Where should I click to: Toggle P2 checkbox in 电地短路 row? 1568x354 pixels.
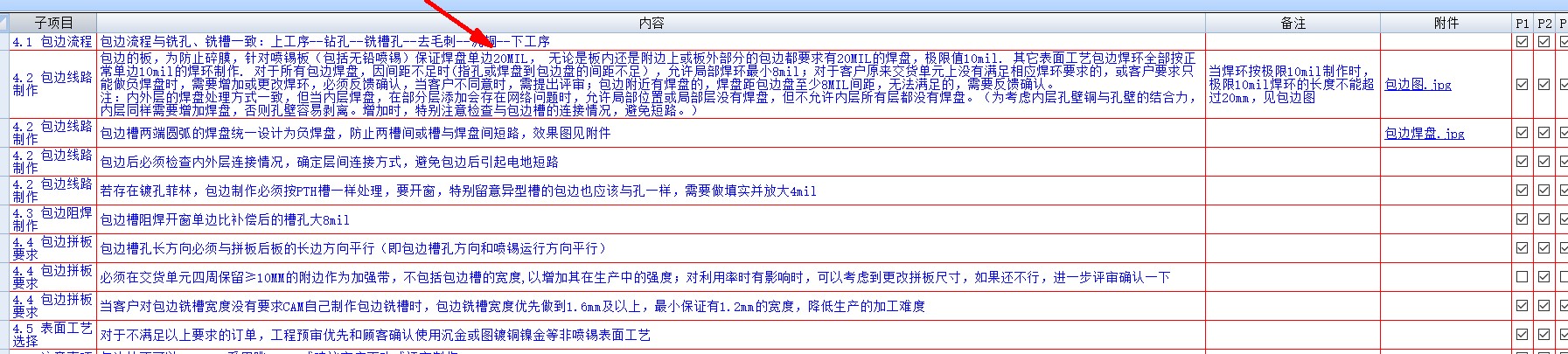[1544, 162]
